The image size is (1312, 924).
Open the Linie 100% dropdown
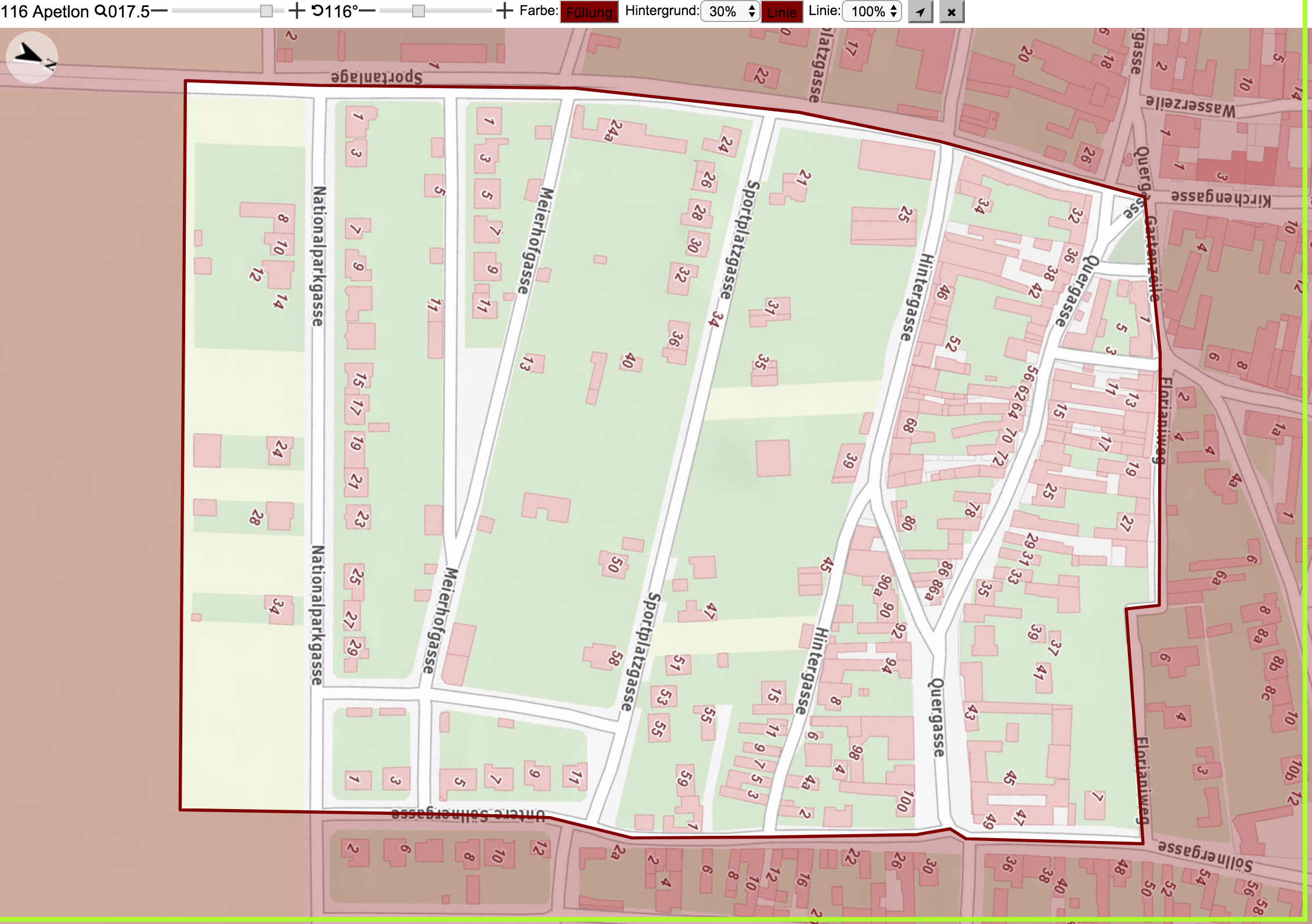pyautogui.click(x=872, y=12)
